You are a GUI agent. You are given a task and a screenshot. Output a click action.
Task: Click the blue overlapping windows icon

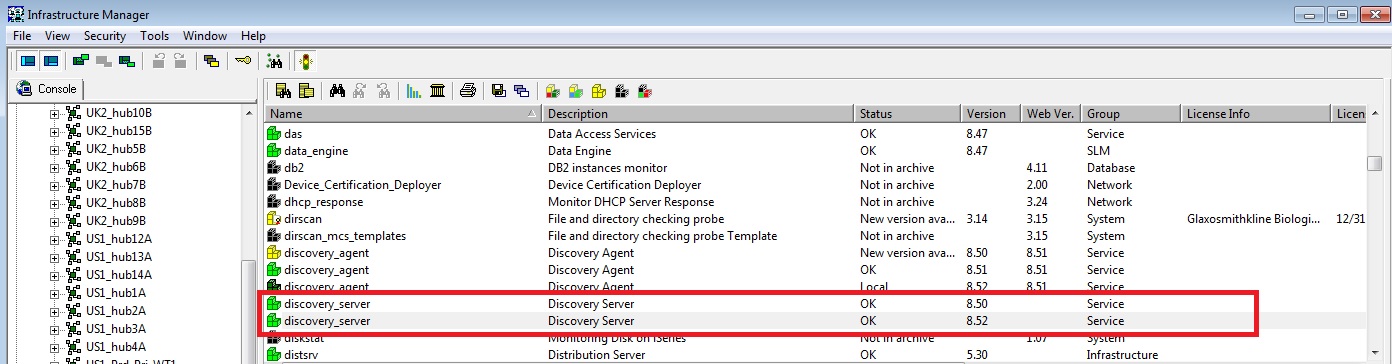point(521,90)
